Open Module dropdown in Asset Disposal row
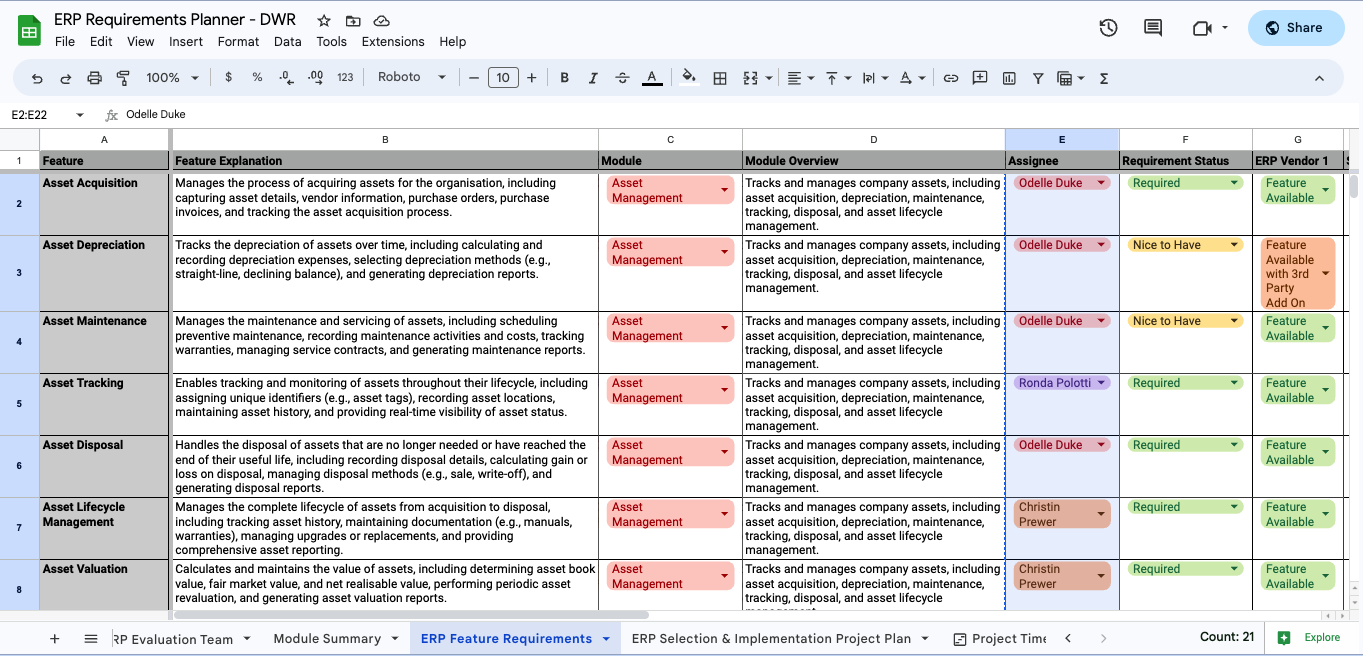The image size is (1363, 656). tap(725, 452)
